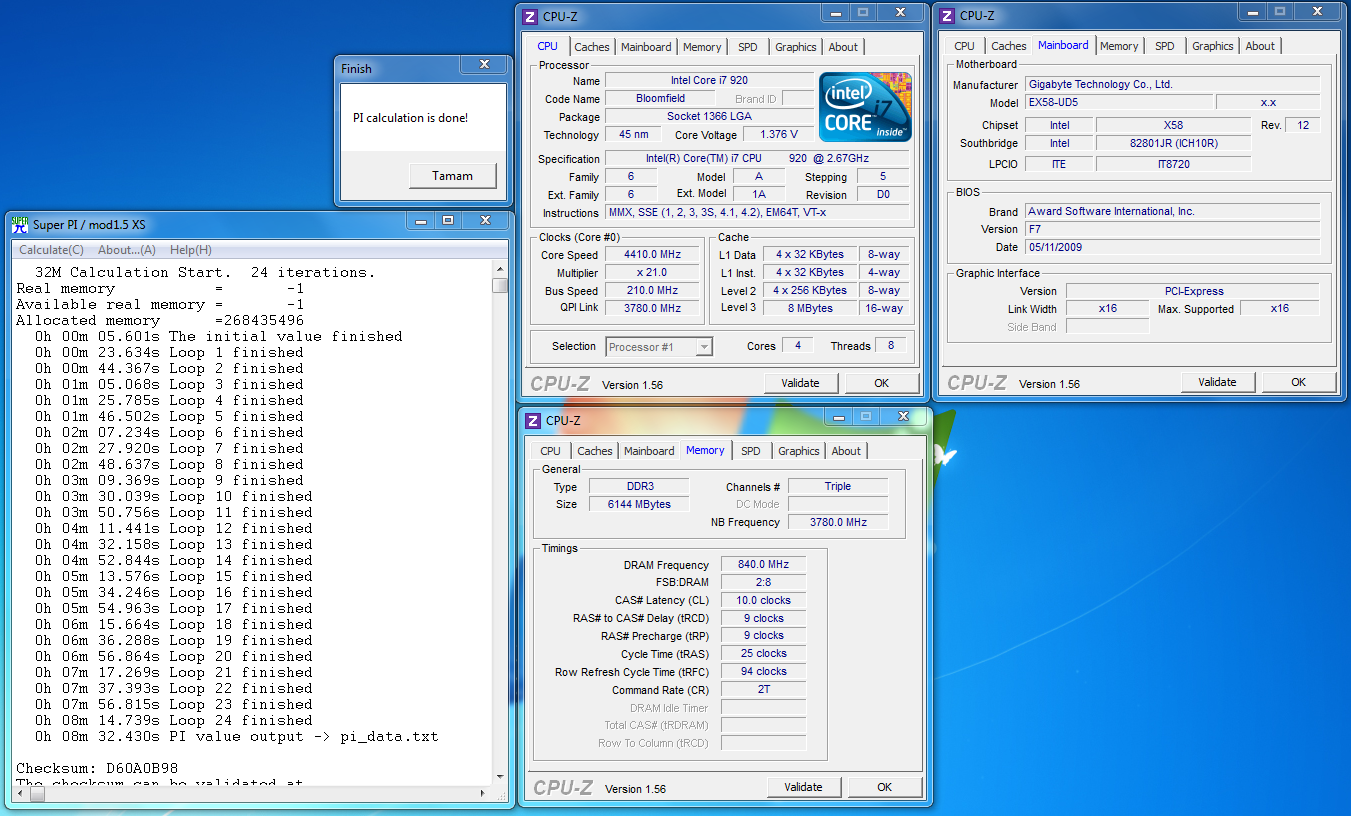Image resolution: width=1351 pixels, height=816 pixels.
Task: Close the Finish dialog
Action: [484, 64]
